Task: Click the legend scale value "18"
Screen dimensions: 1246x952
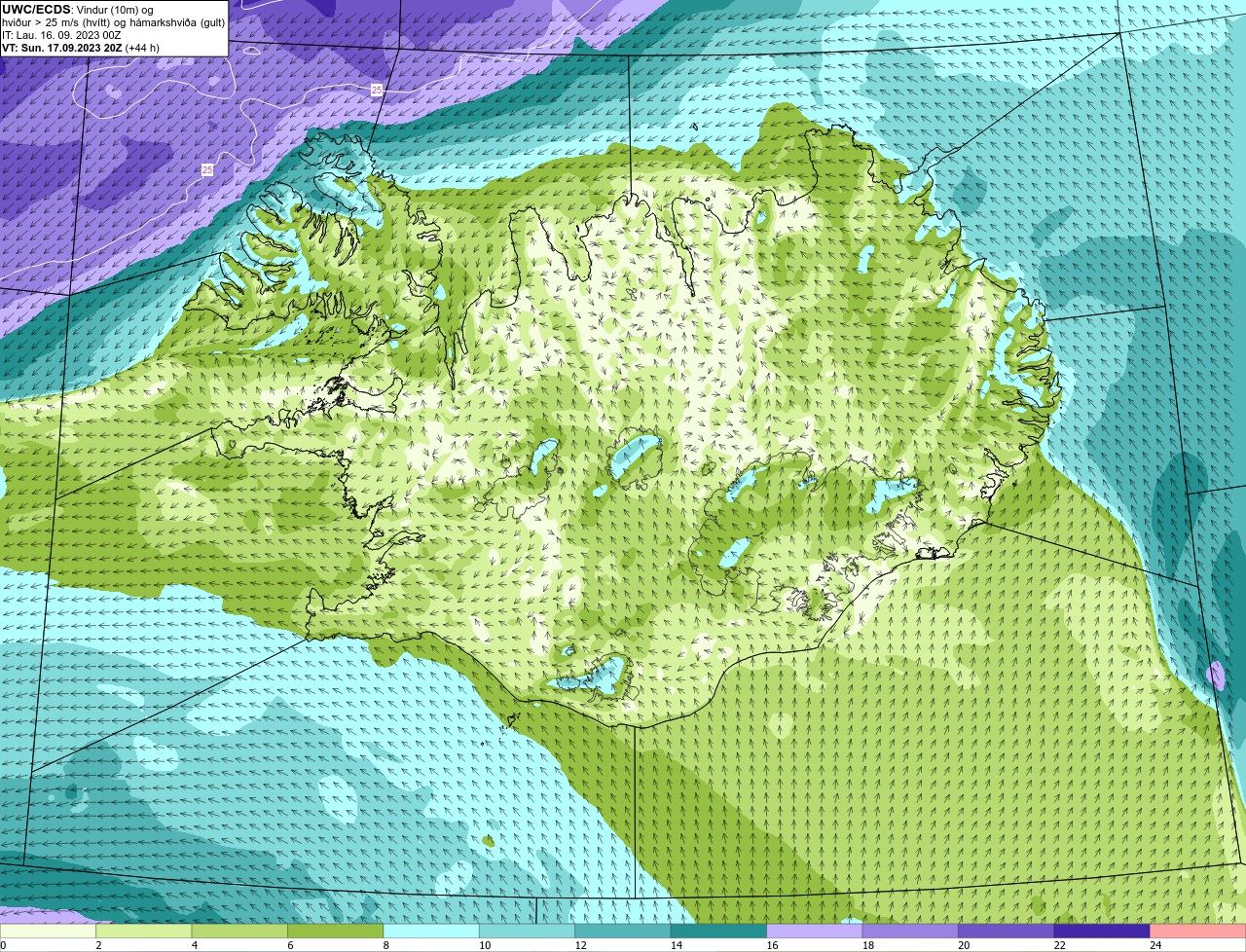Action: 868,945
